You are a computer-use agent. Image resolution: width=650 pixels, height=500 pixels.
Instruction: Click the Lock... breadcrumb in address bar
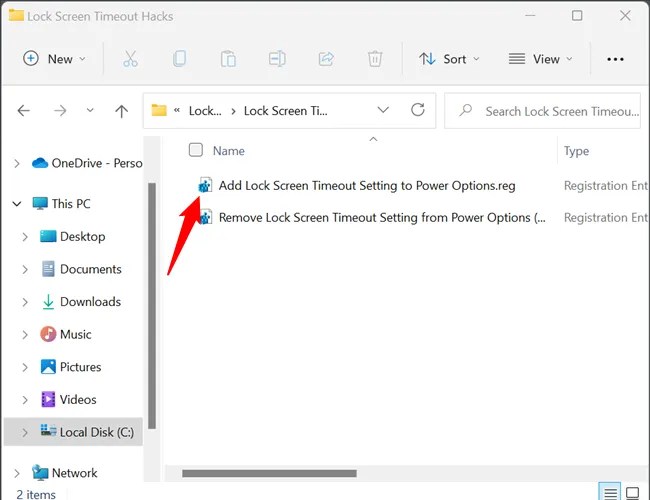pyautogui.click(x=205, y=111)
